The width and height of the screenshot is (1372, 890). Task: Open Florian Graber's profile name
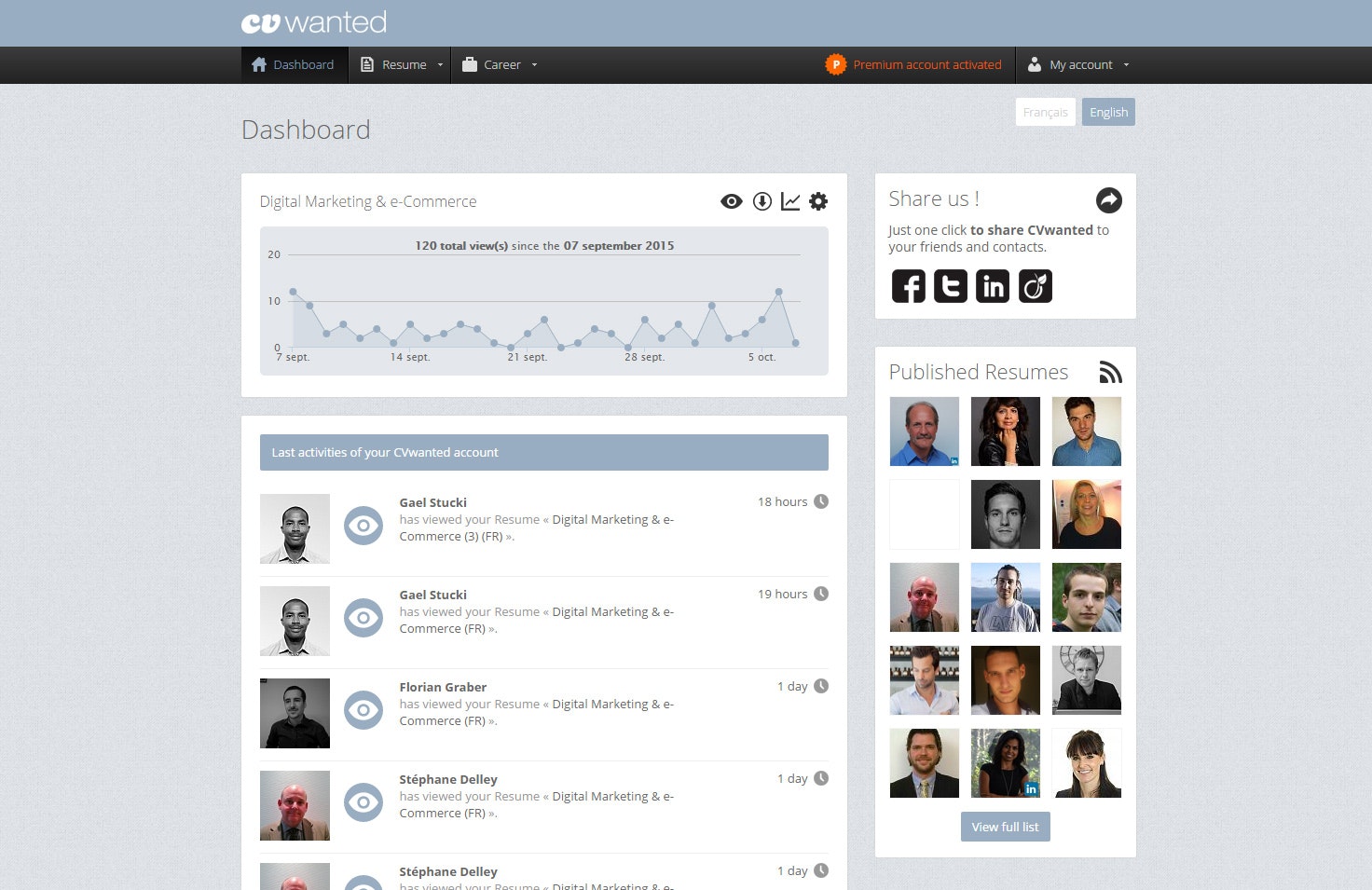click(x=443, y=687)
